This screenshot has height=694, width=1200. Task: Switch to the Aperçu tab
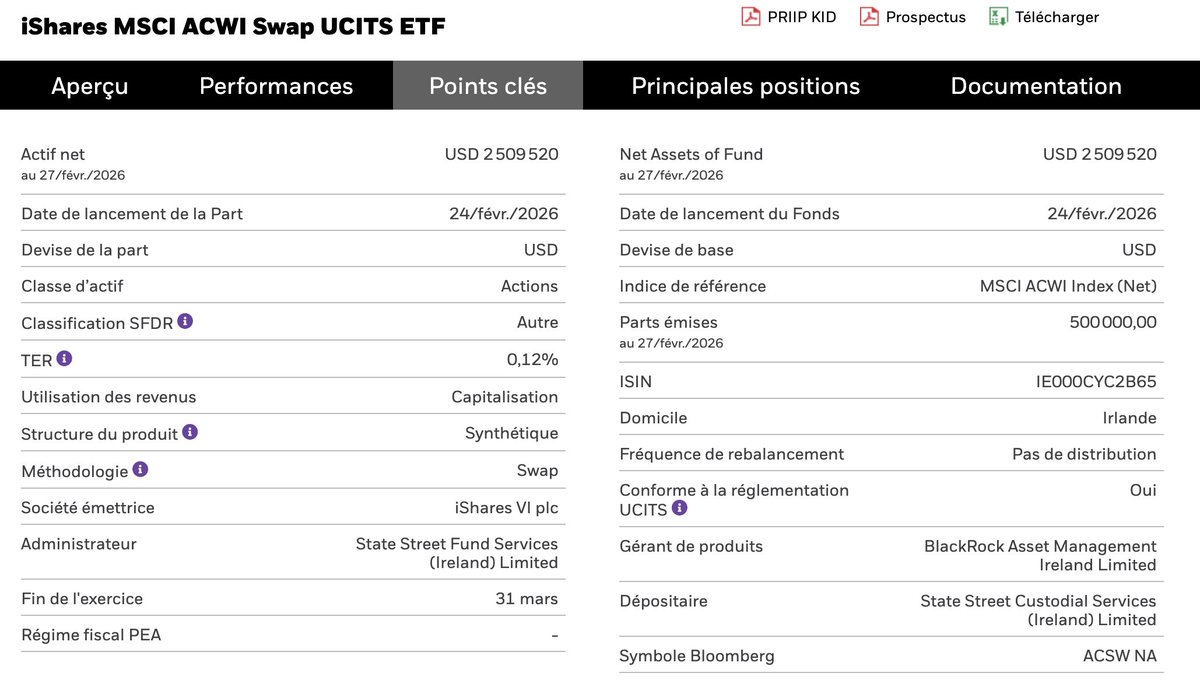90,86
